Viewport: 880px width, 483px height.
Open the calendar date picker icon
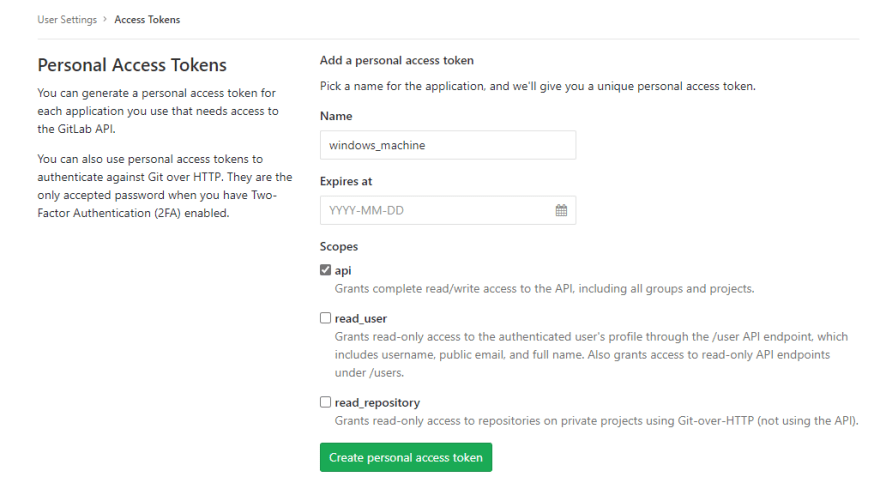point(561,210)
